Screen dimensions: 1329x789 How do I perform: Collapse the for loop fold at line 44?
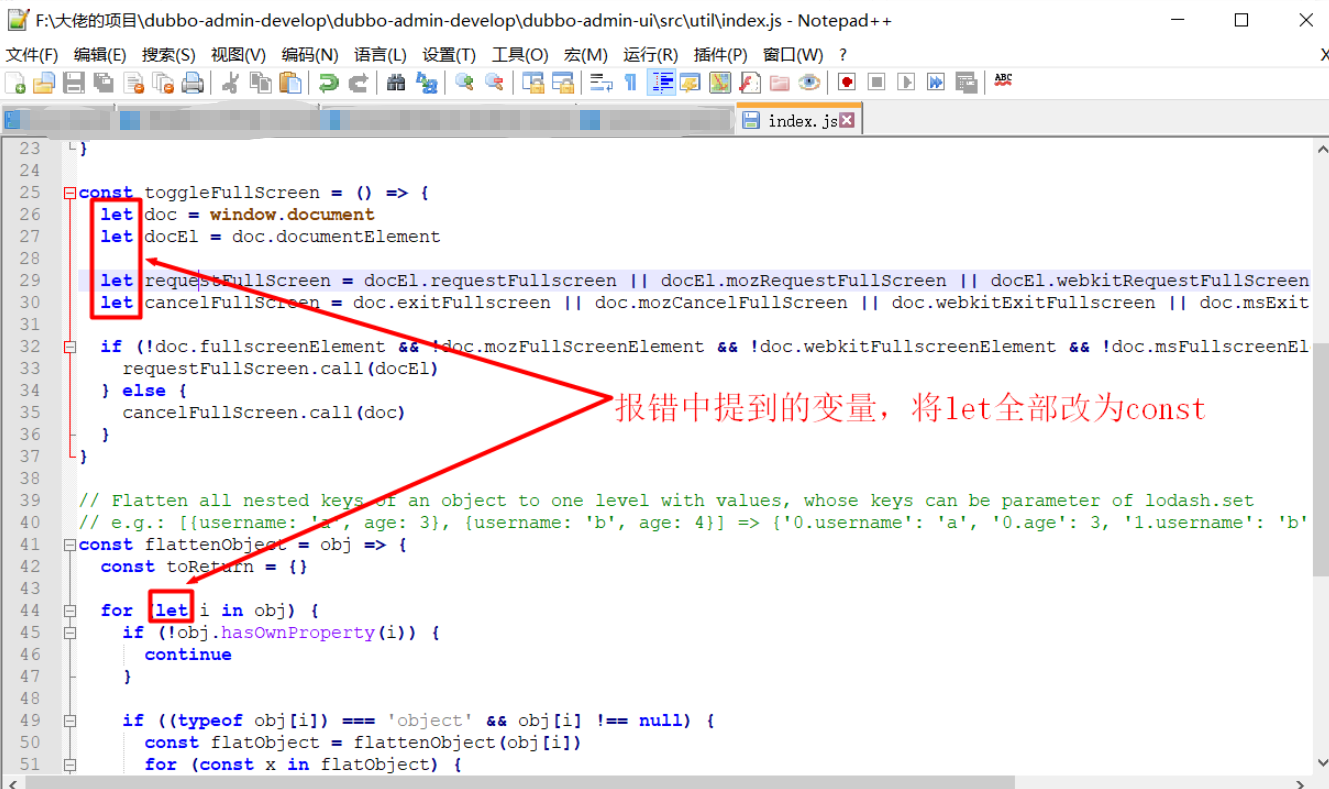point(69,611)
